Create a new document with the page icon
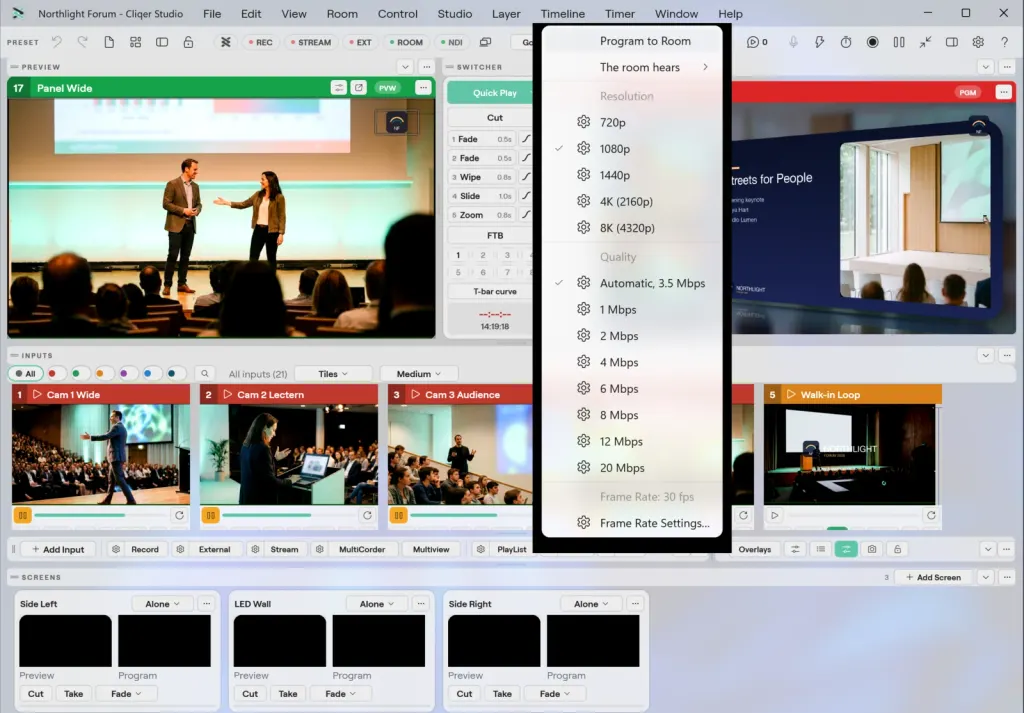Screen dimensions: 1024x713 pyautogui.click(x=109, y=42)
